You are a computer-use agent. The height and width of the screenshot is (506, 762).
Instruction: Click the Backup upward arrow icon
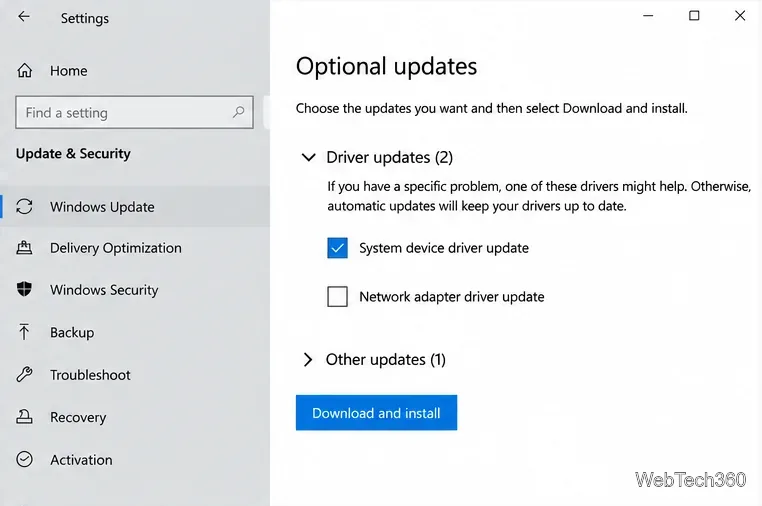coord(24,332)
